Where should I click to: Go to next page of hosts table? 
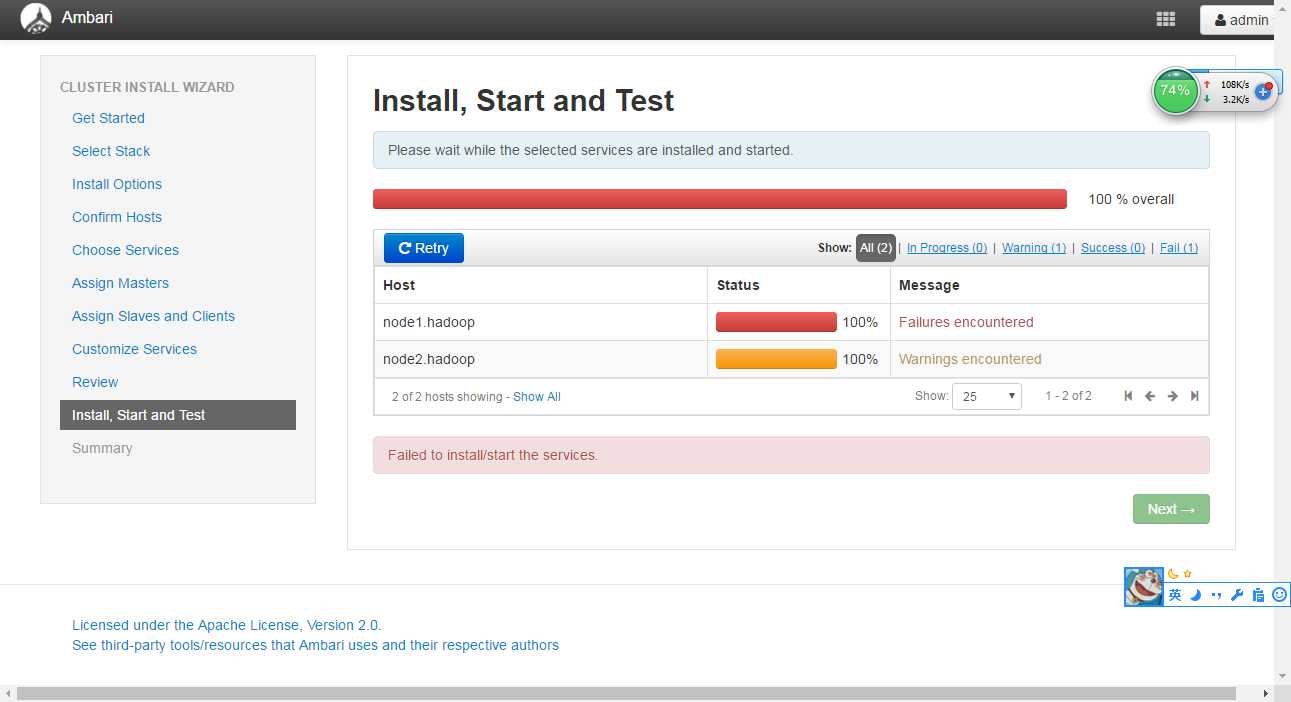point(1173,396)
